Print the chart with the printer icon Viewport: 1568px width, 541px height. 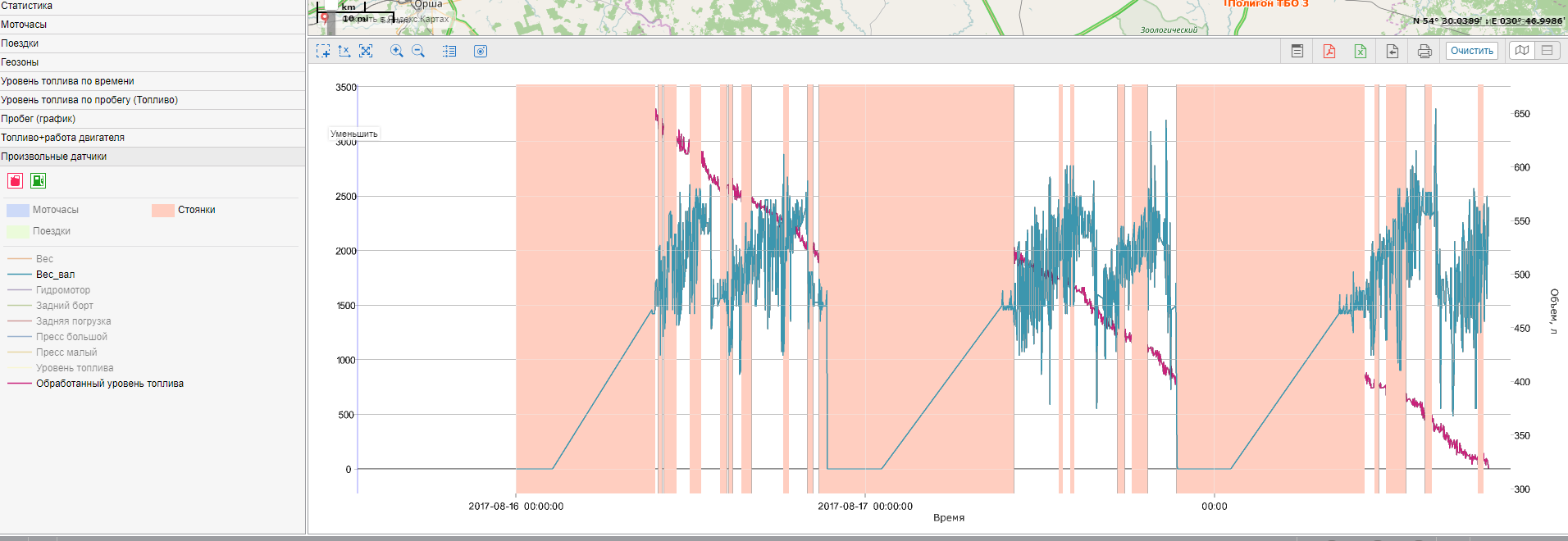(1424, 51)
